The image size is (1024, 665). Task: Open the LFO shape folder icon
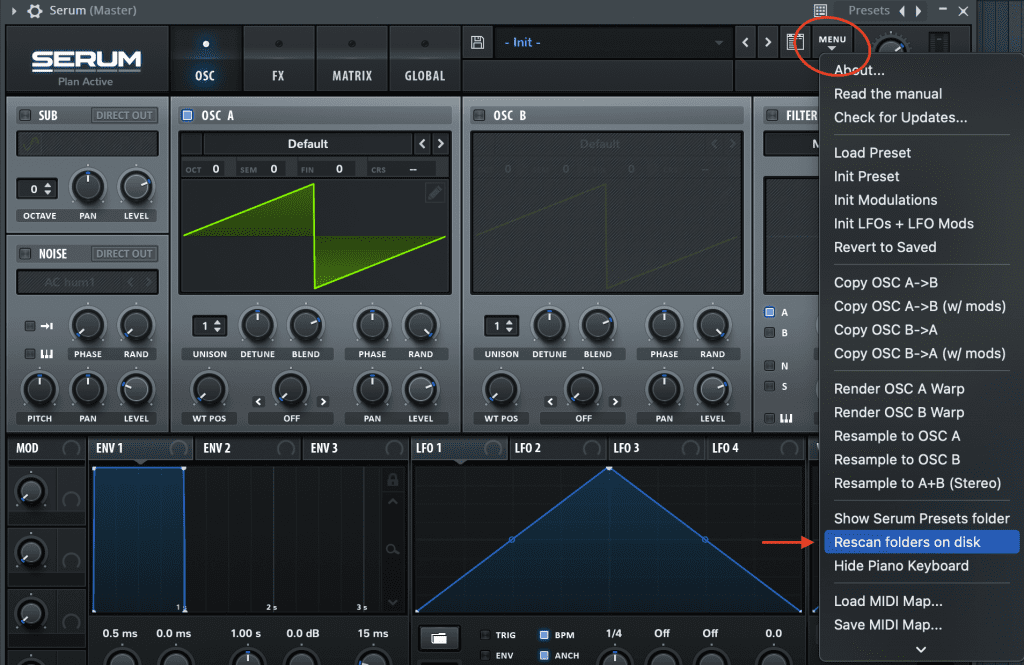tap(439, 638)
